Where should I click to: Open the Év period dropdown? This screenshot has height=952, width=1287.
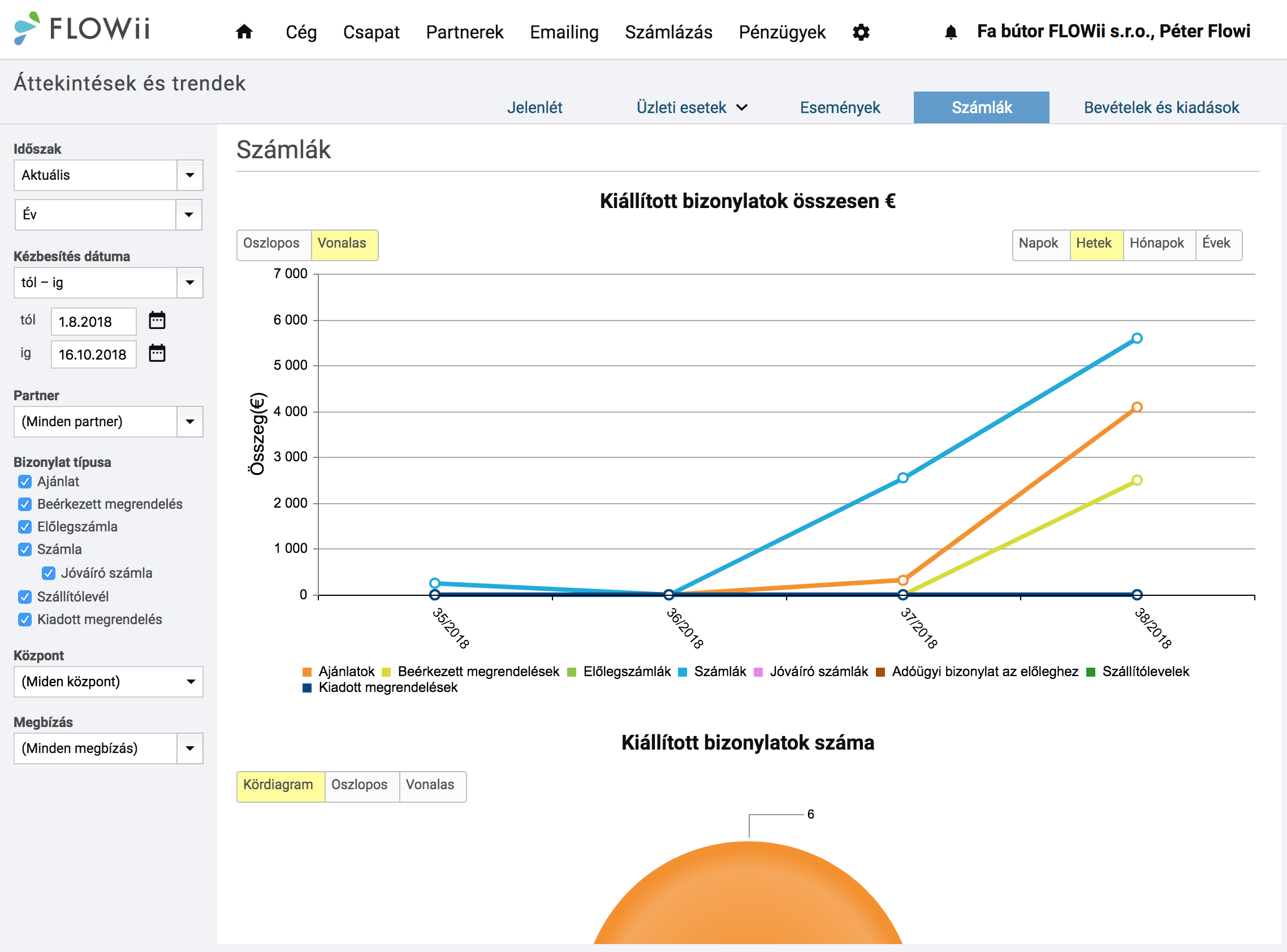(109, 215)
